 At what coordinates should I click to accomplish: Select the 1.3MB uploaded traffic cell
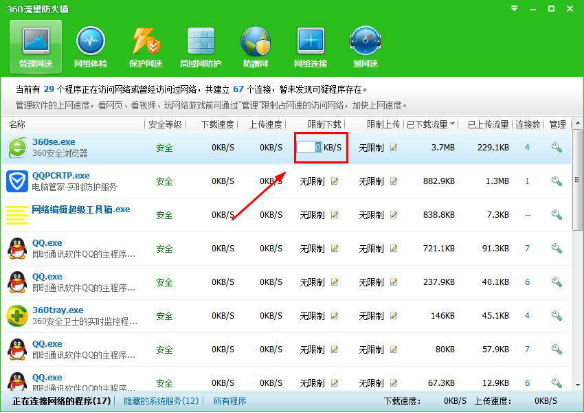(497, 181)
